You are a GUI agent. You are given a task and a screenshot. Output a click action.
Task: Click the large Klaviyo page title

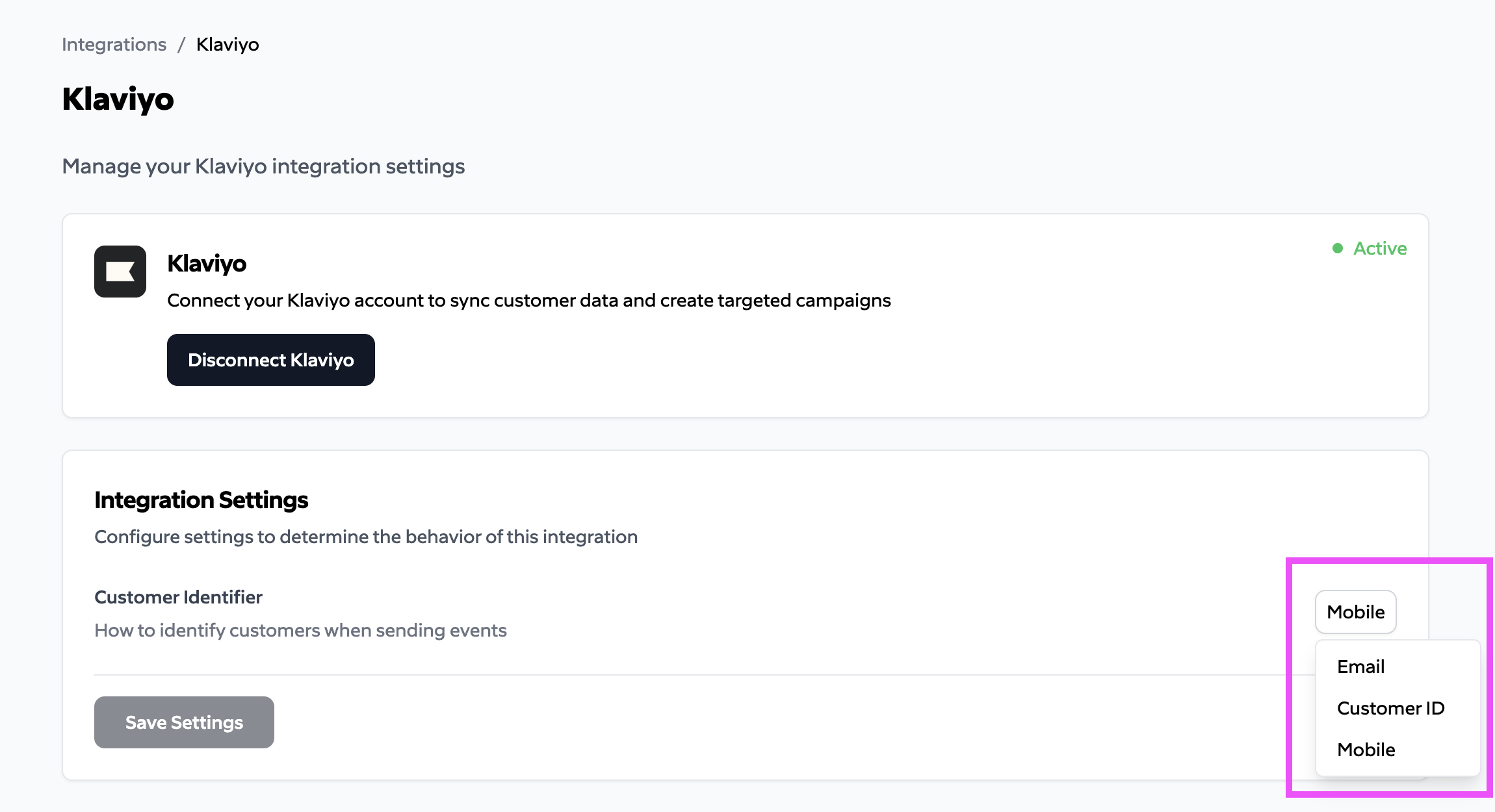coord(118,99)
